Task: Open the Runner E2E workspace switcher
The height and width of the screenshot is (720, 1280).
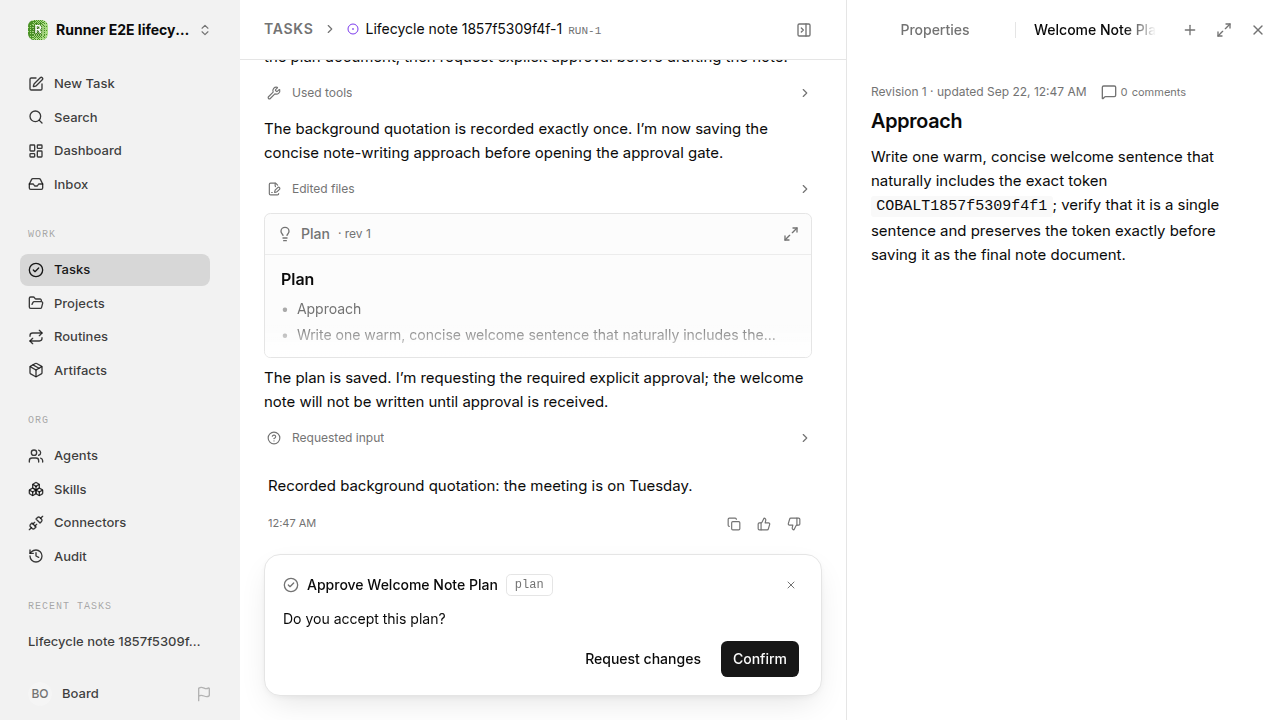Action: [120, 30]
